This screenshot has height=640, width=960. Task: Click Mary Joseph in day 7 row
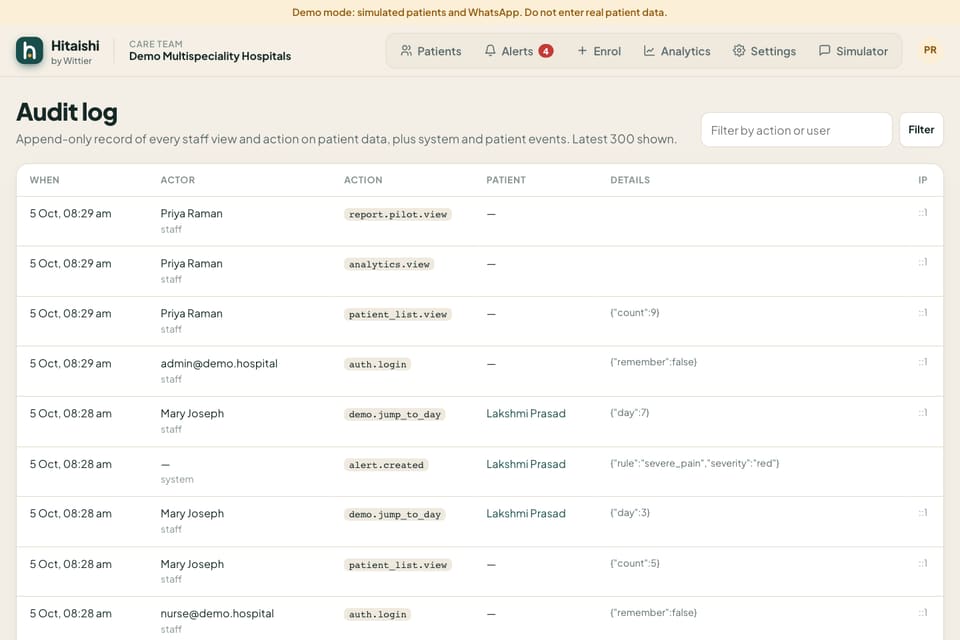pyautogui.click(x=192, y=413)
